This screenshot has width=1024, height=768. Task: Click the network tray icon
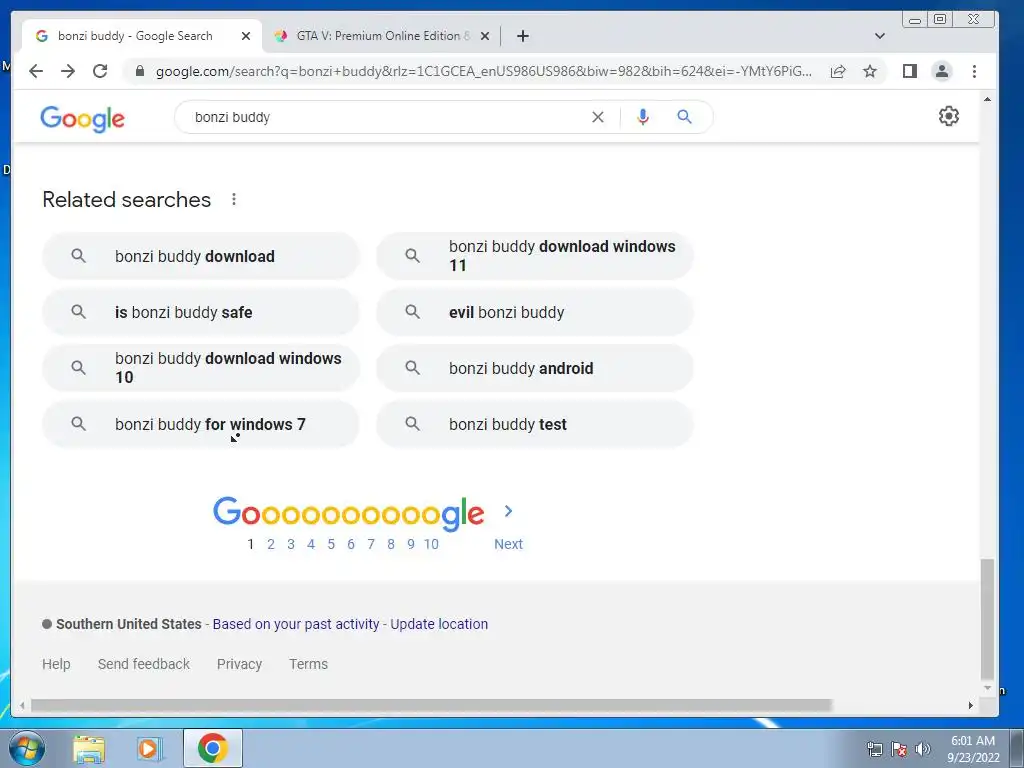click(874, 749)
